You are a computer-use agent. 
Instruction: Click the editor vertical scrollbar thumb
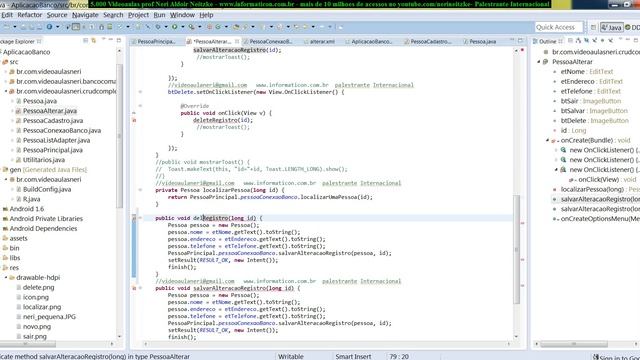point(516,249)
